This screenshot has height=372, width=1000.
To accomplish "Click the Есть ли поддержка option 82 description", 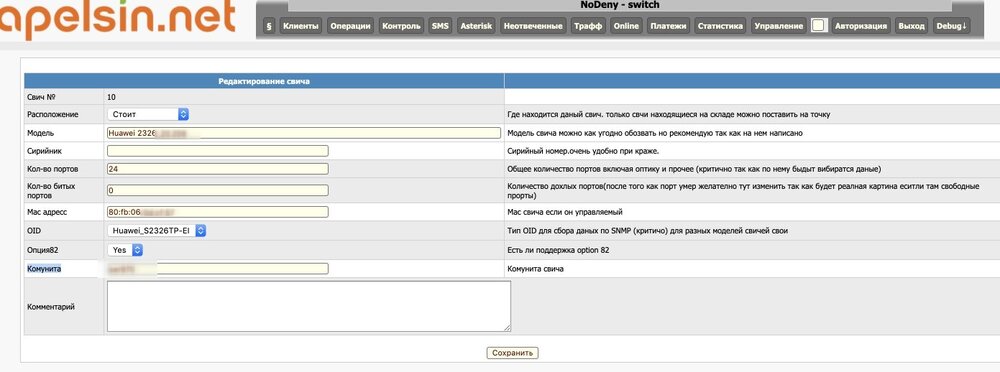I will click(x=558, y=250).
